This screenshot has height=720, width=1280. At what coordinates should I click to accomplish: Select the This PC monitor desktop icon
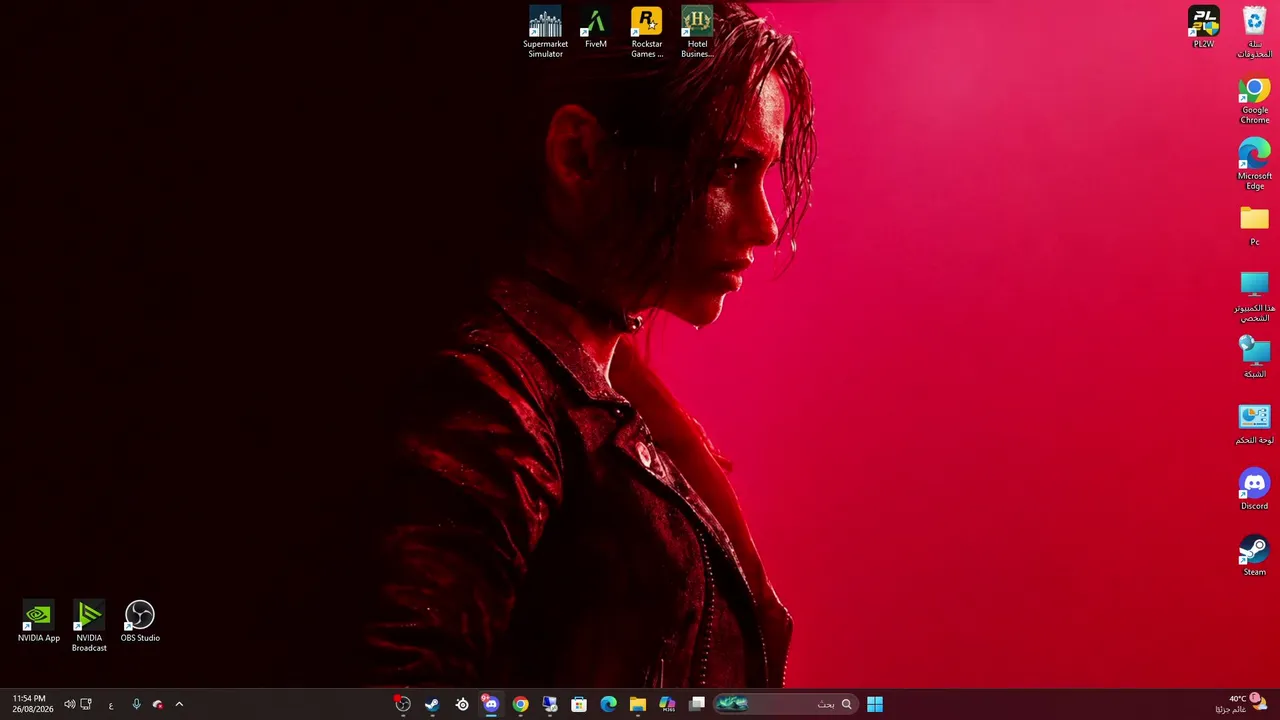coord(1255,296)
